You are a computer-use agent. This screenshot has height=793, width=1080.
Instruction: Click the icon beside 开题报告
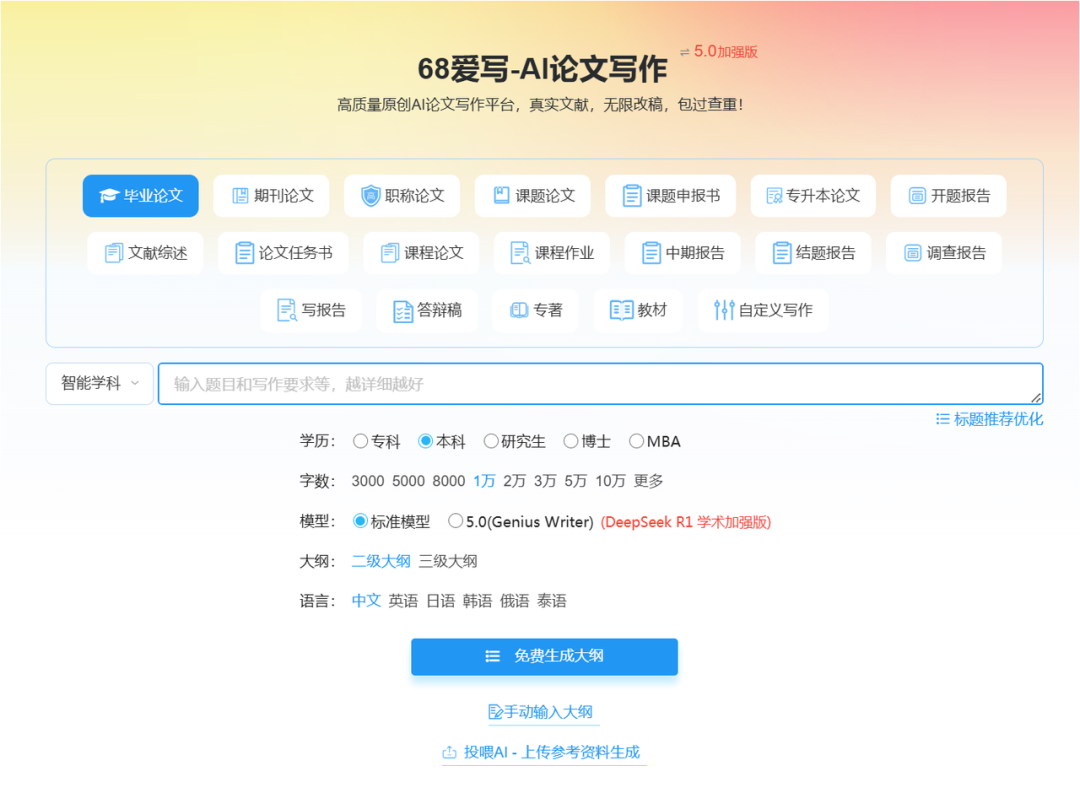(x=917, y=196)
